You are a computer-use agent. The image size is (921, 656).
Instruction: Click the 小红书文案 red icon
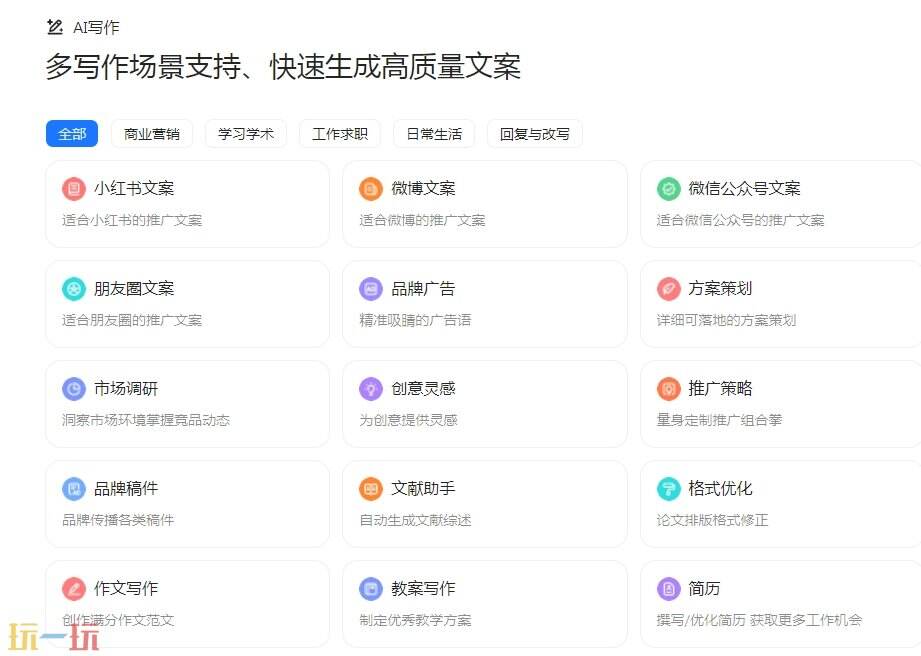(74, 188)
